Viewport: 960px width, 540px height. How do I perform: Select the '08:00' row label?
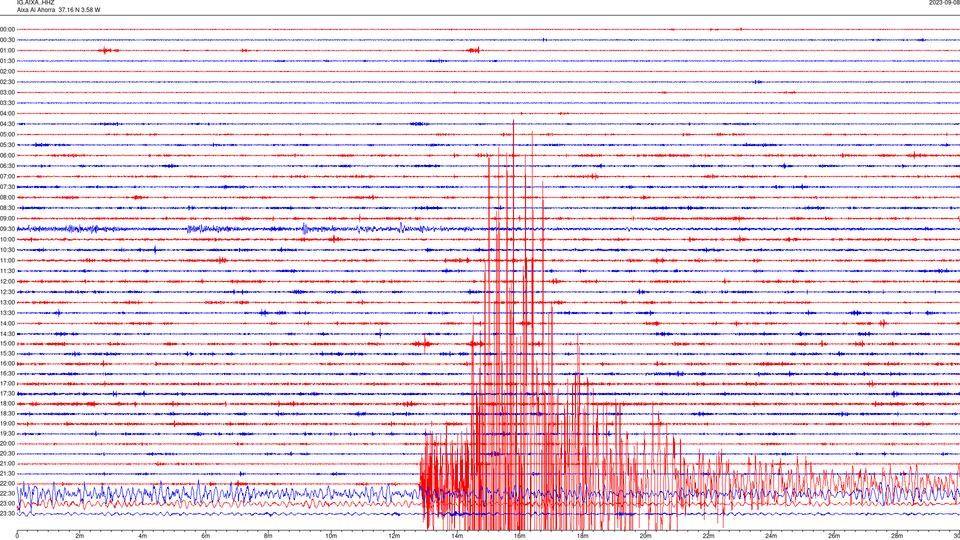coord(7,198)
